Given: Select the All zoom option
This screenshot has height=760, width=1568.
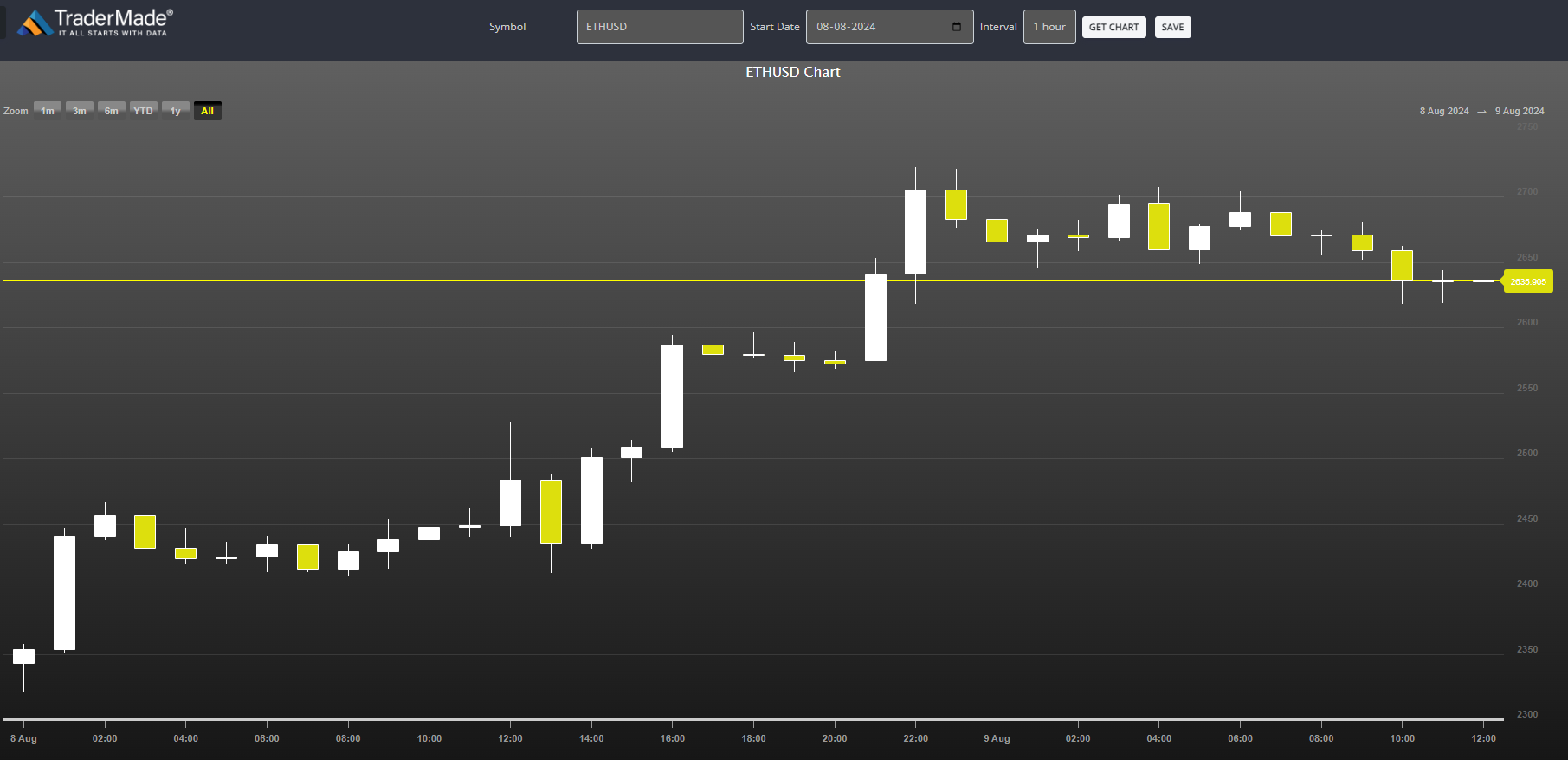Looking at the screenshot, I should (x=208, y=111).
